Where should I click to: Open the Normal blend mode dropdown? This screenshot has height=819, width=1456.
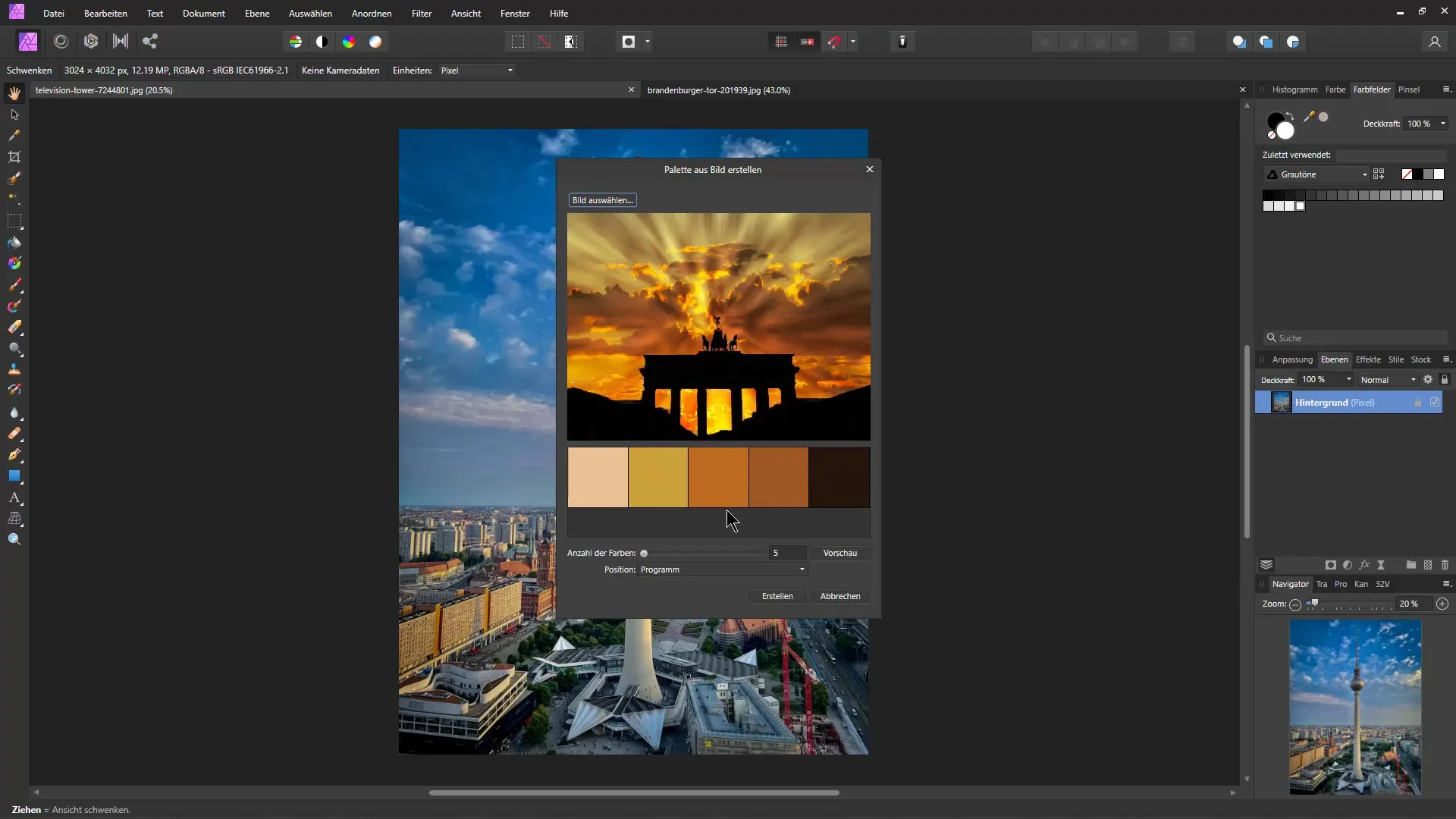click(1388, 380)
